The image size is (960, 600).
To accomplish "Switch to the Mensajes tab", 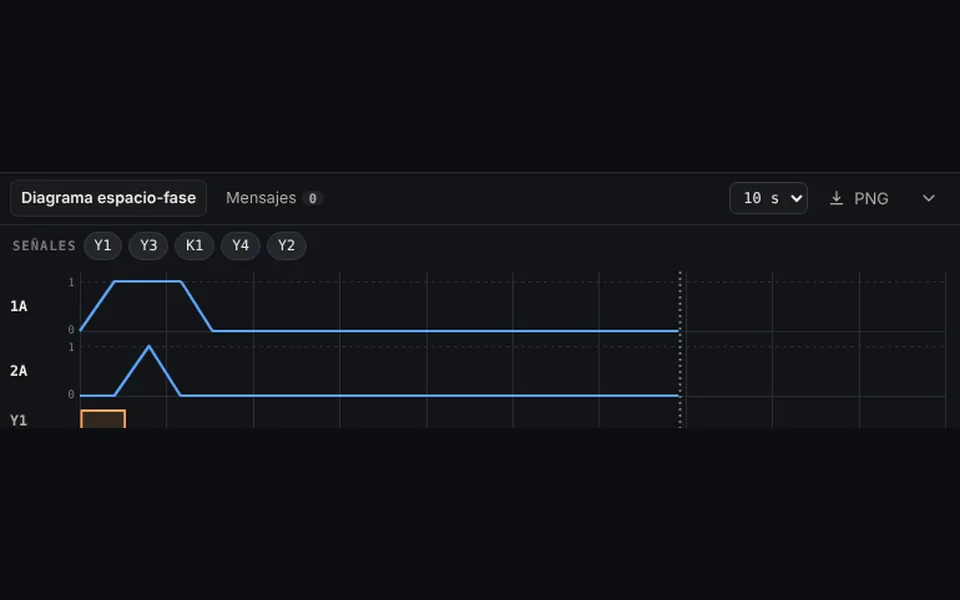I will click(x=274, y=198).
